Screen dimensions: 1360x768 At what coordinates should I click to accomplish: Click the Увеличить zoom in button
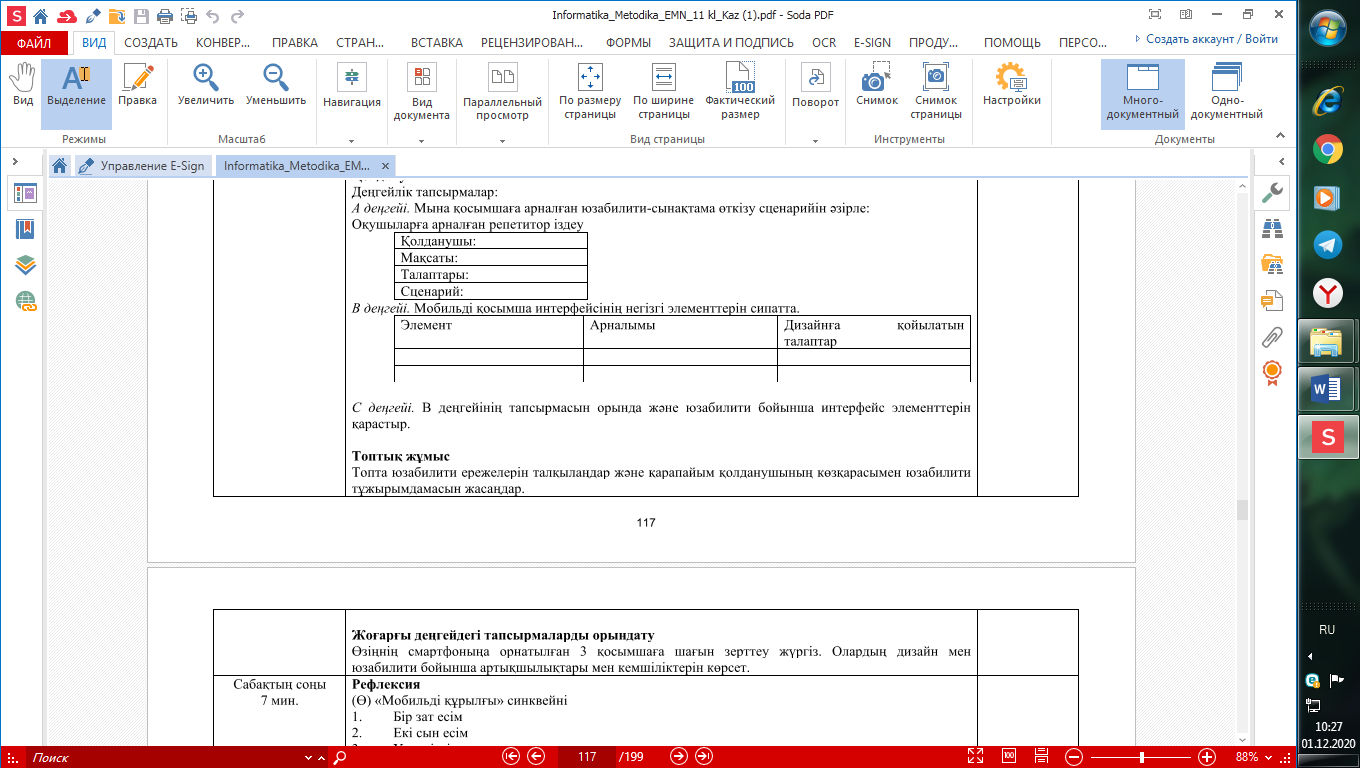click(x=206, y=85)
